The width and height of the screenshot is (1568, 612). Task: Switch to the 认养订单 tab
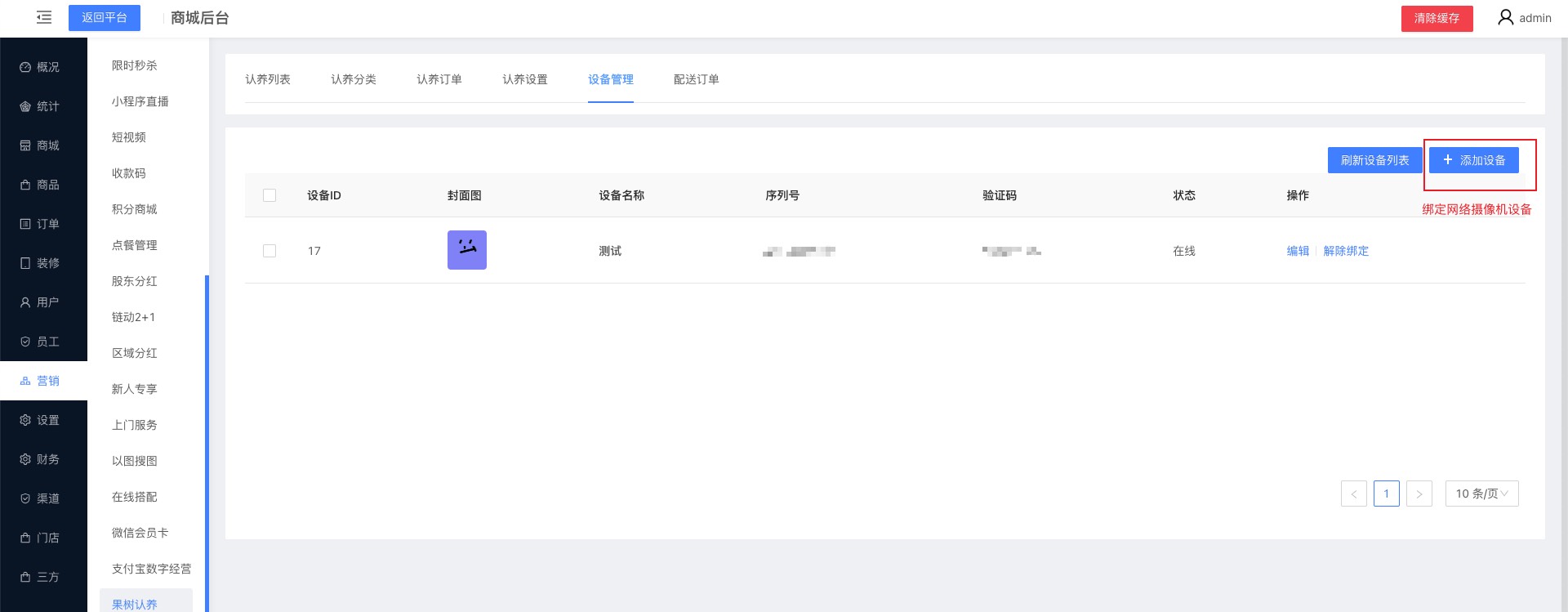[x=439, y=79]
